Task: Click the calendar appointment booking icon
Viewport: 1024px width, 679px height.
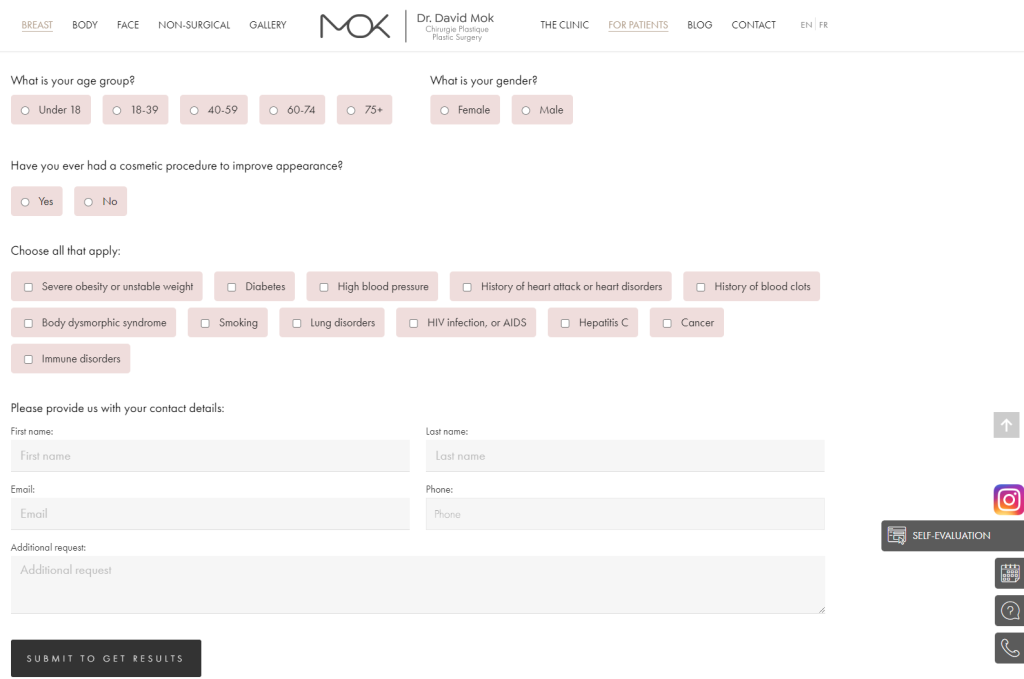Action: pyautogui.click(x=1008, y=573)
